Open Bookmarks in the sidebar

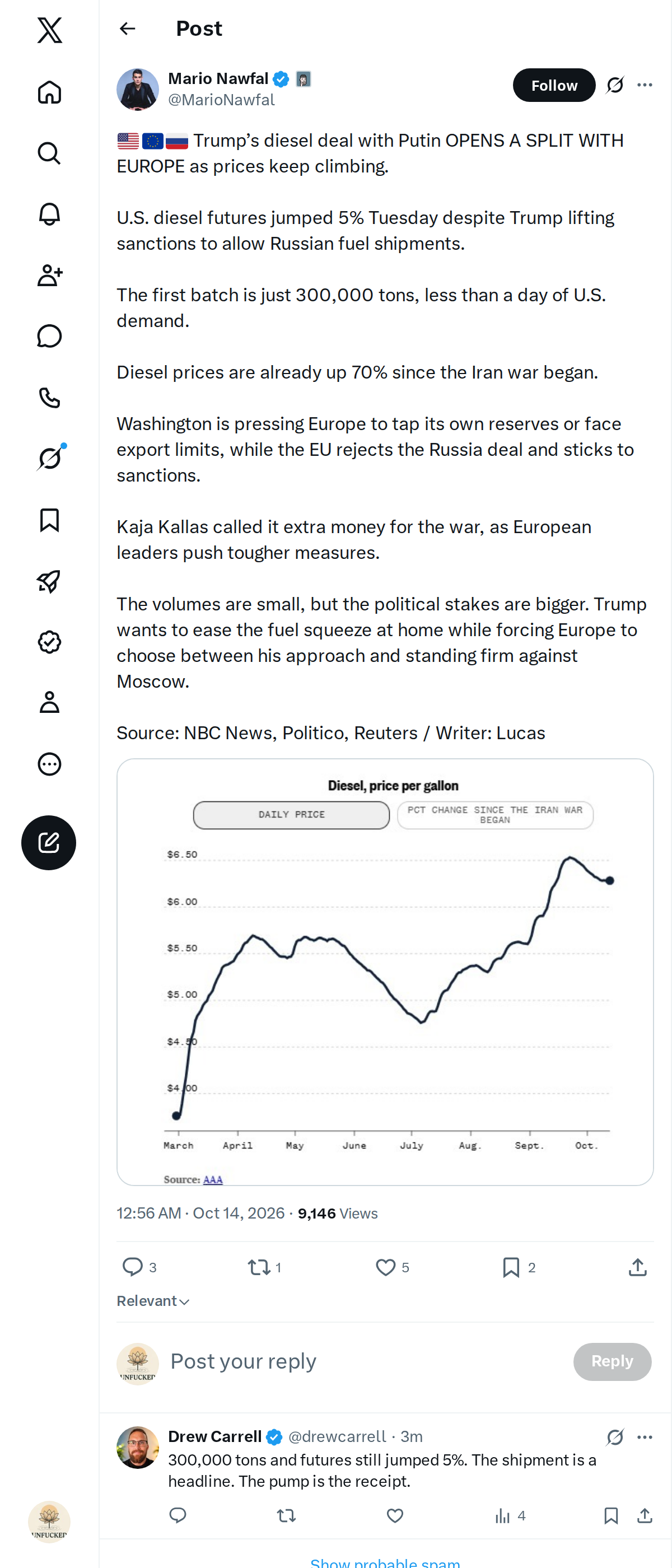coord(49,520)
